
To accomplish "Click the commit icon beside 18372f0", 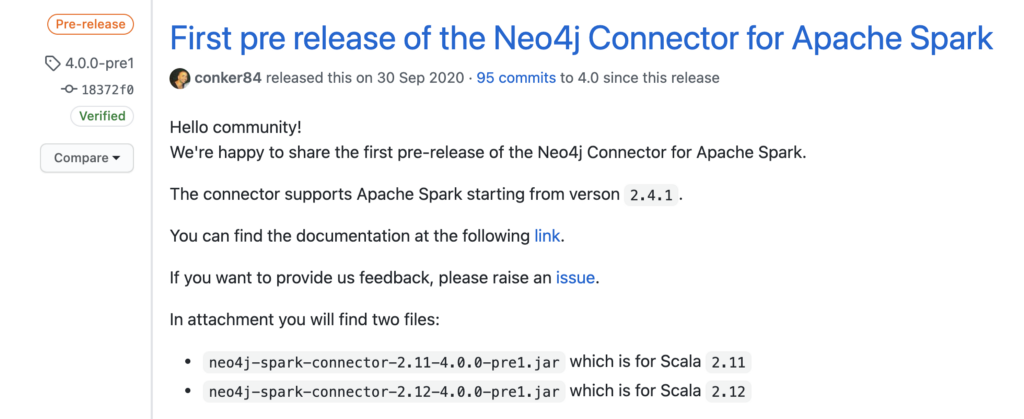I will pyautogui.click(x=69, y=90).
